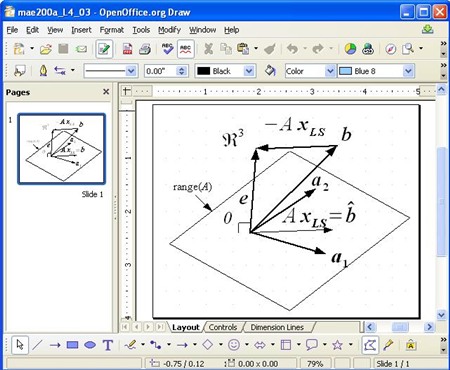Switch to the Dimension Lines tab
450x370 pixels.
click(277, 327)
